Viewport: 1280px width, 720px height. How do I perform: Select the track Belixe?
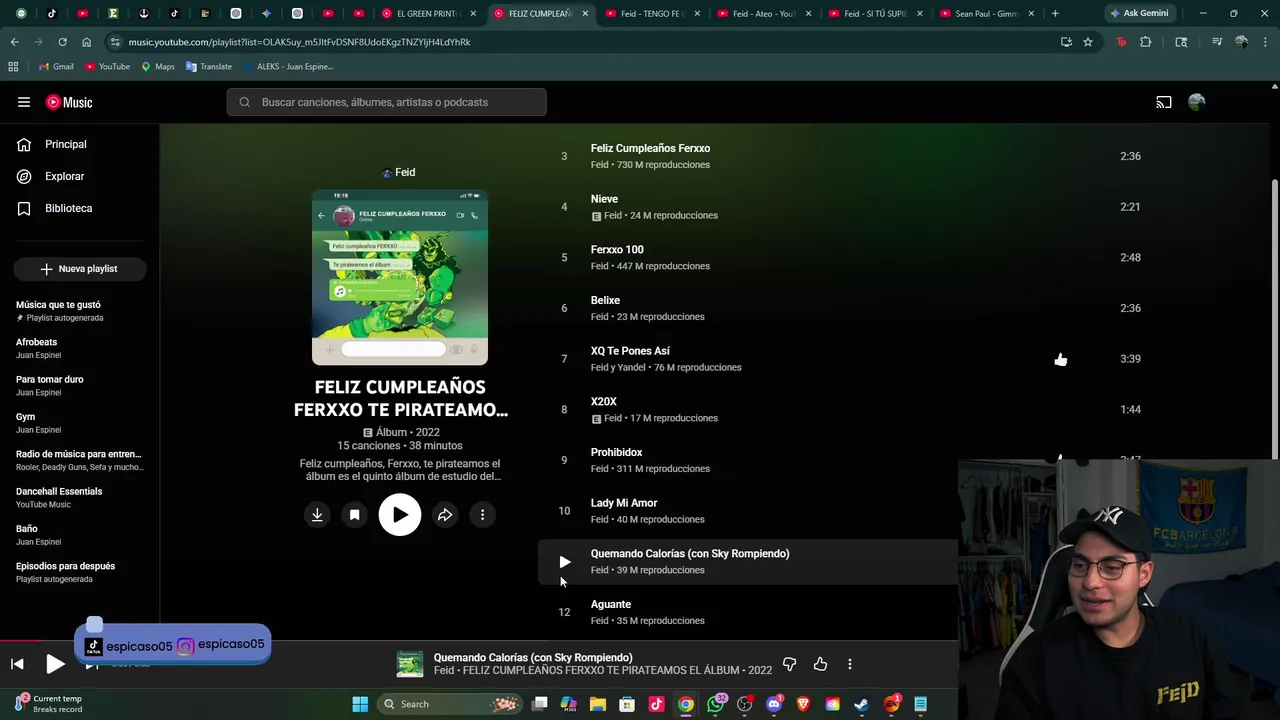(x=605, y=300)
